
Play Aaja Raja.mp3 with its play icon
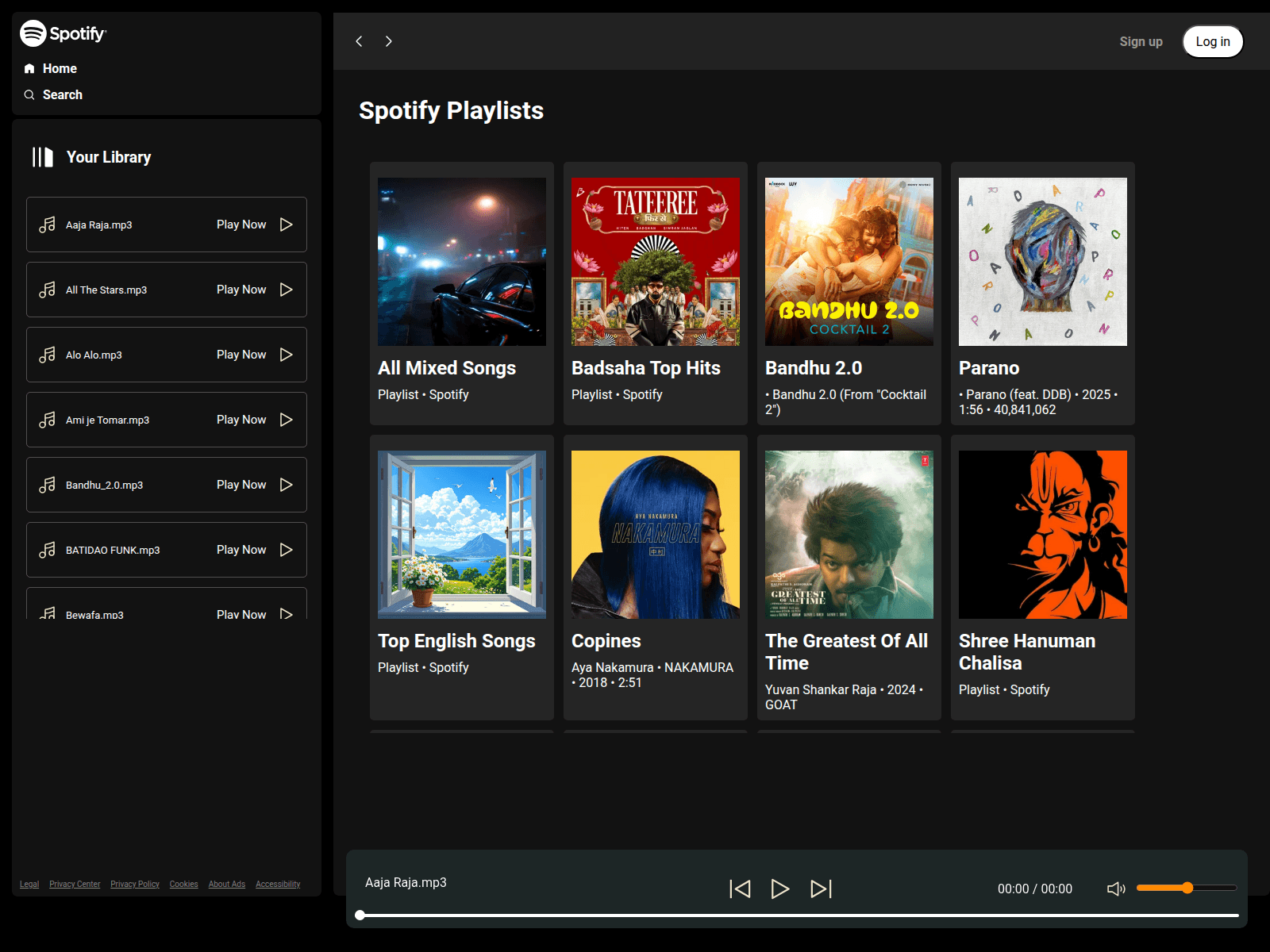[287, 225]
